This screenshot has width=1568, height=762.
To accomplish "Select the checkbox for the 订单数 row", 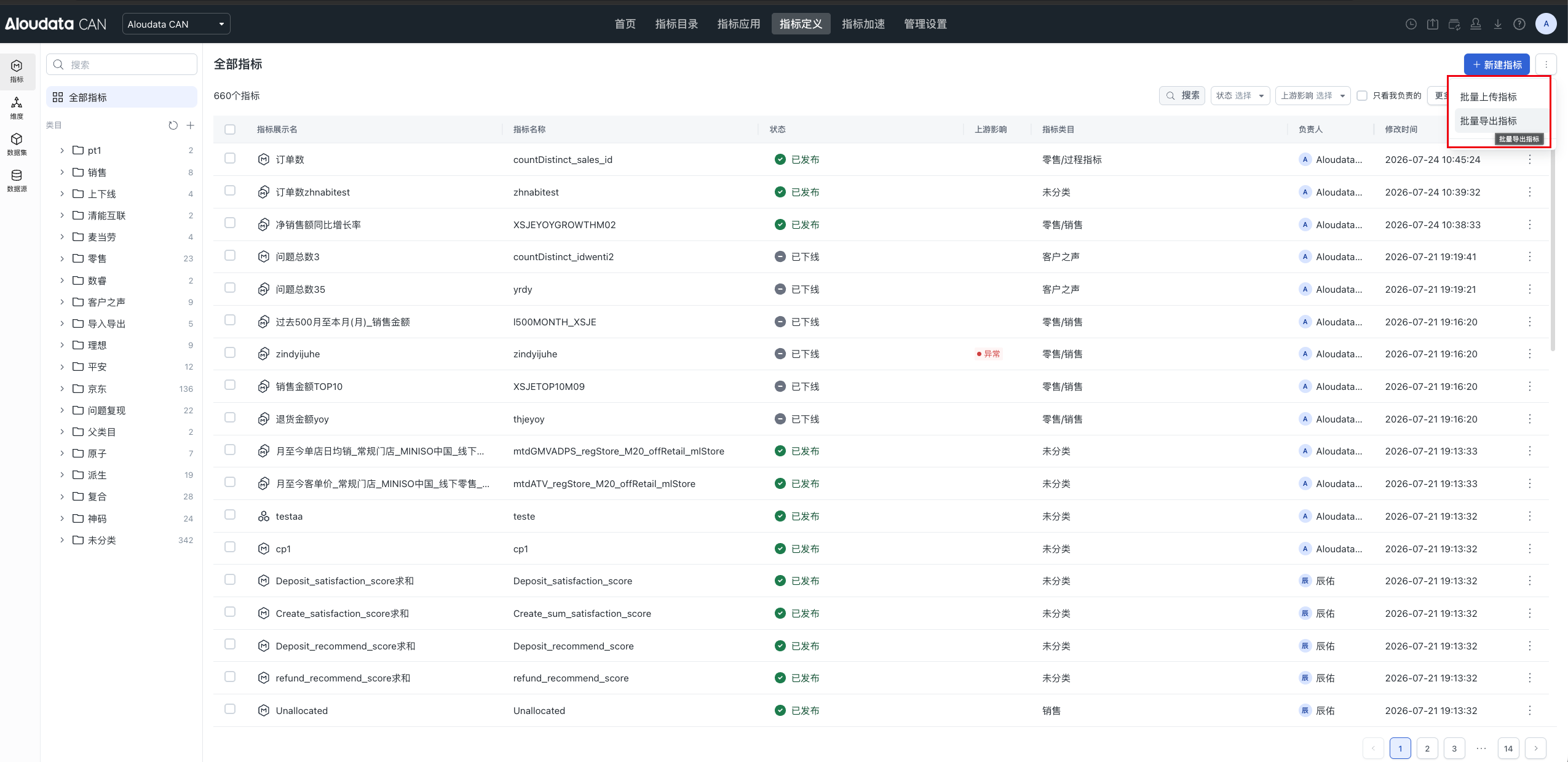I will tap(230, 158).
